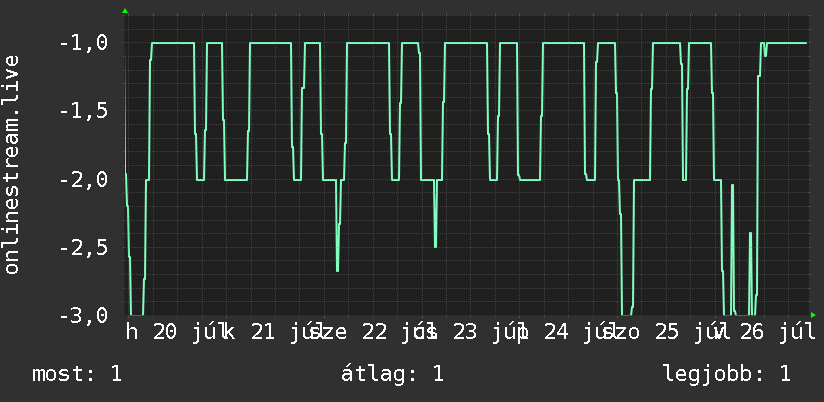Click the line's -2,5 dip after 22 júl
The width and height of the screenshot is (824, 402).
436,244
